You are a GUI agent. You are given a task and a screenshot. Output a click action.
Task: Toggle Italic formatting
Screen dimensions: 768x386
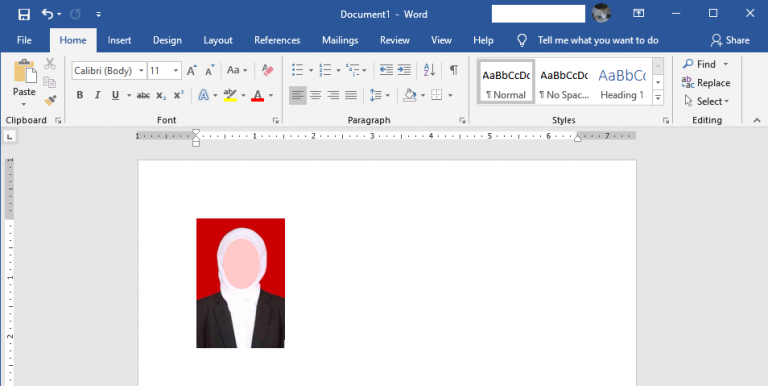click(x=97, y=96)
